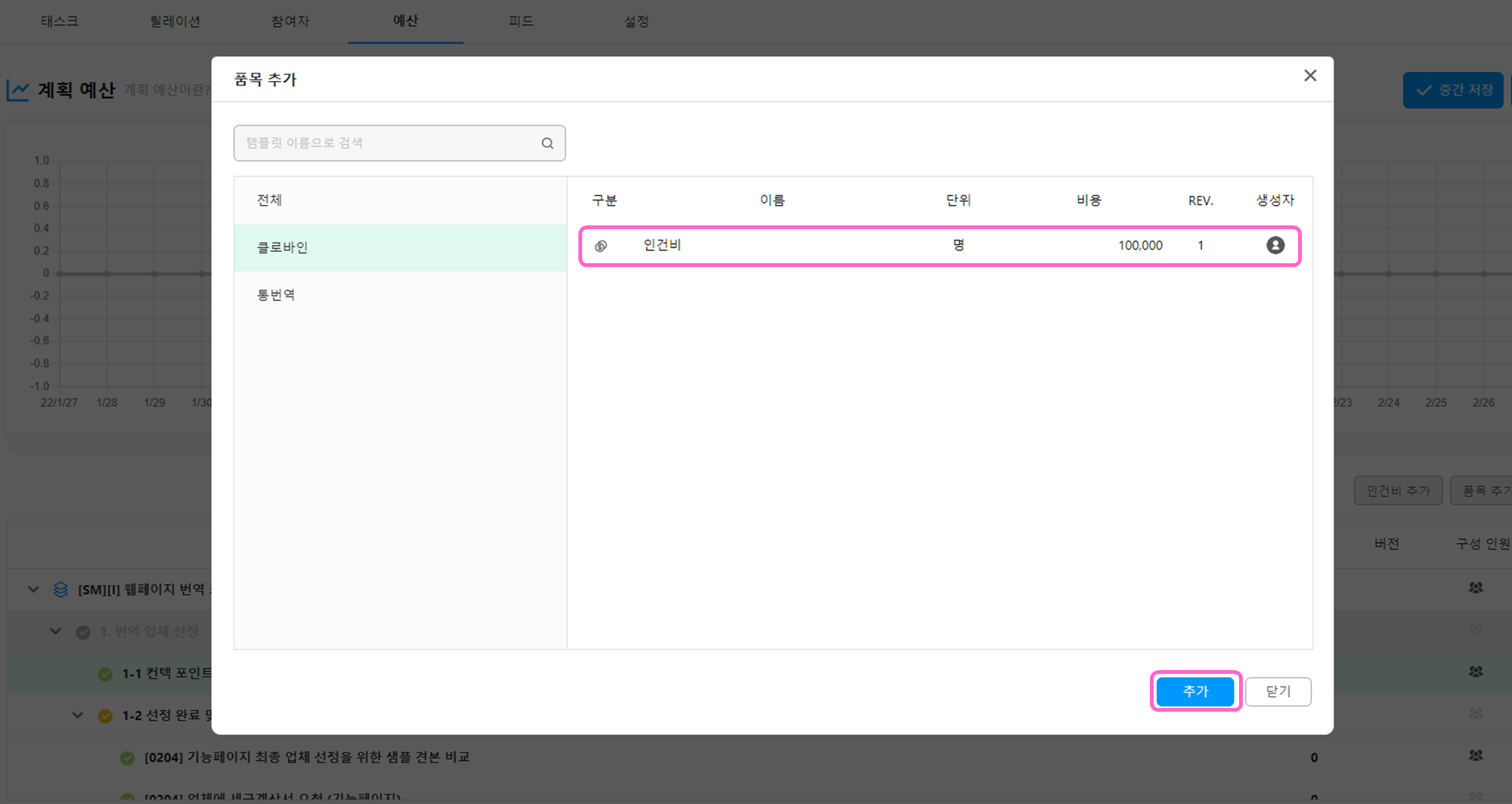Collapse the 1-2 선정 완료 row
The image size is (1512, 804).
click(x=78, y=715)
